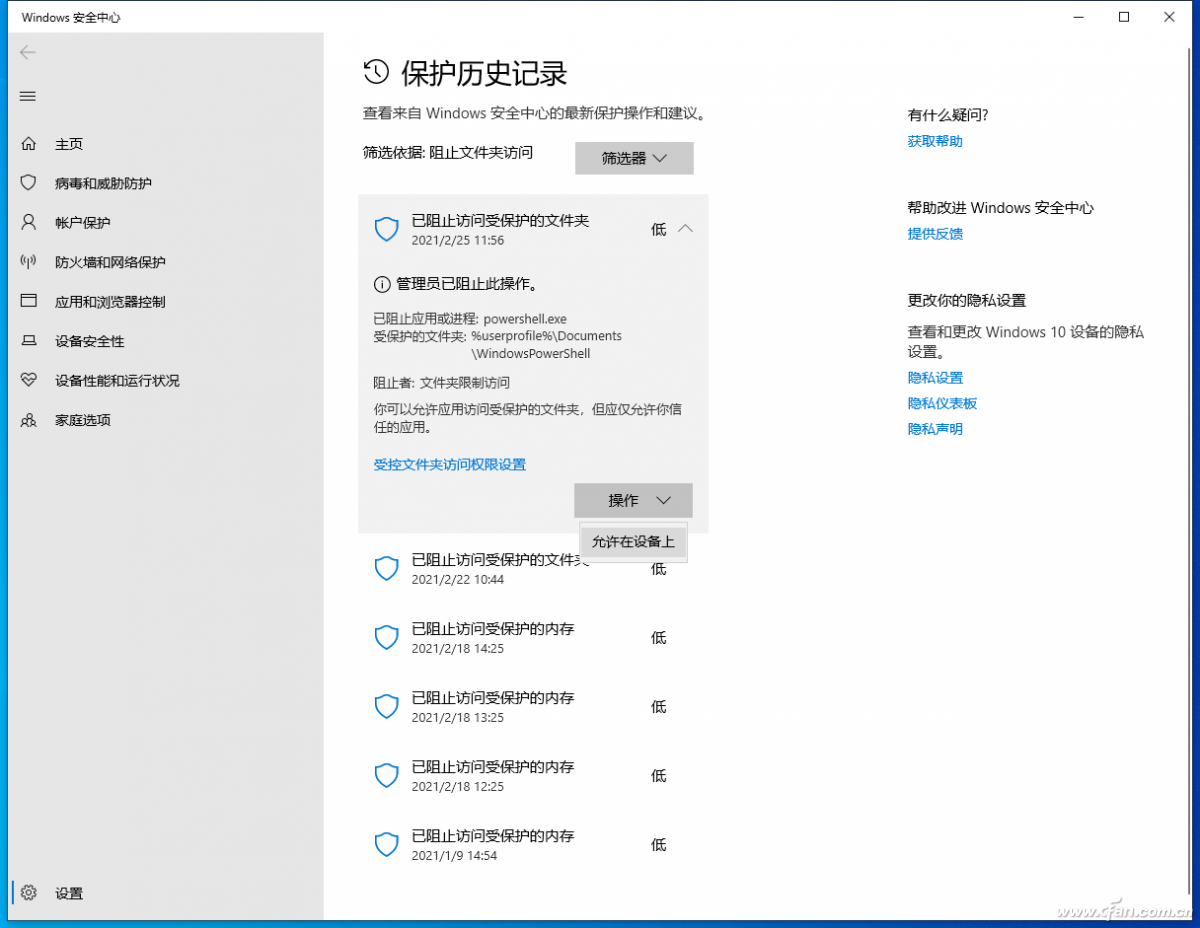Click the 更改你的隐私设置 heading

coord(967,300)
